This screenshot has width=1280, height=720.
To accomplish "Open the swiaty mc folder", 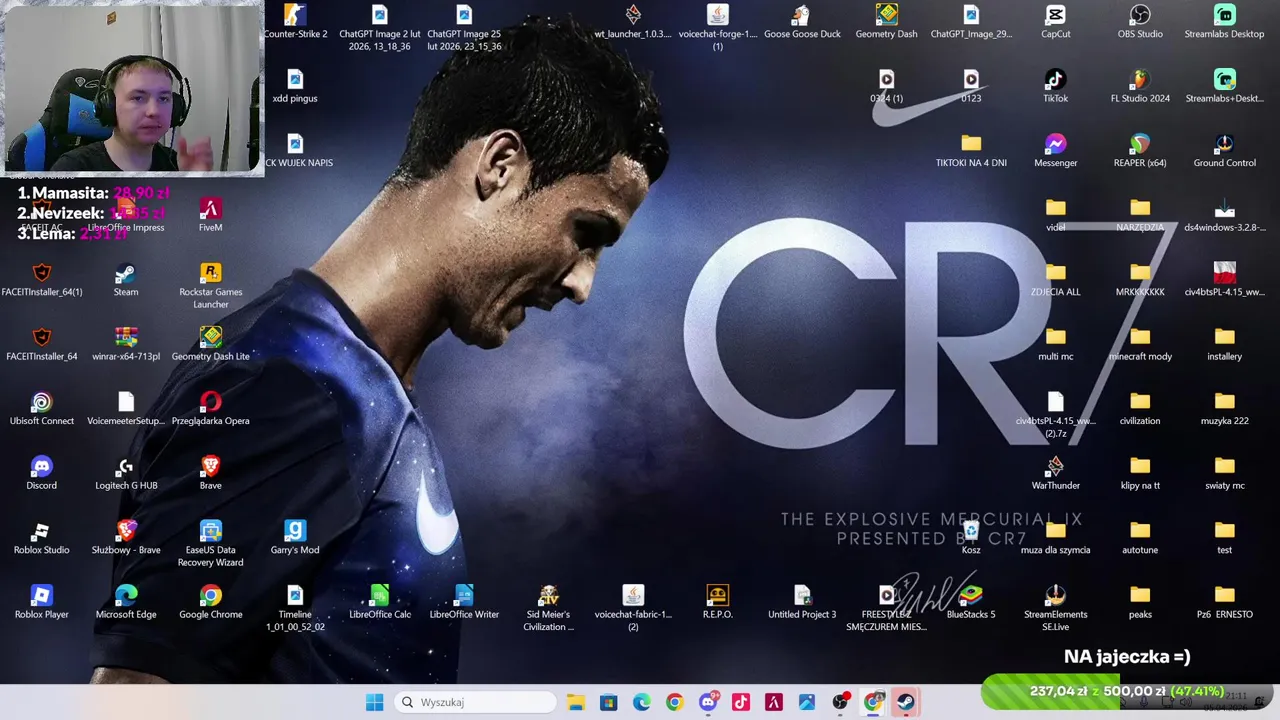I will coord(1224,473).
